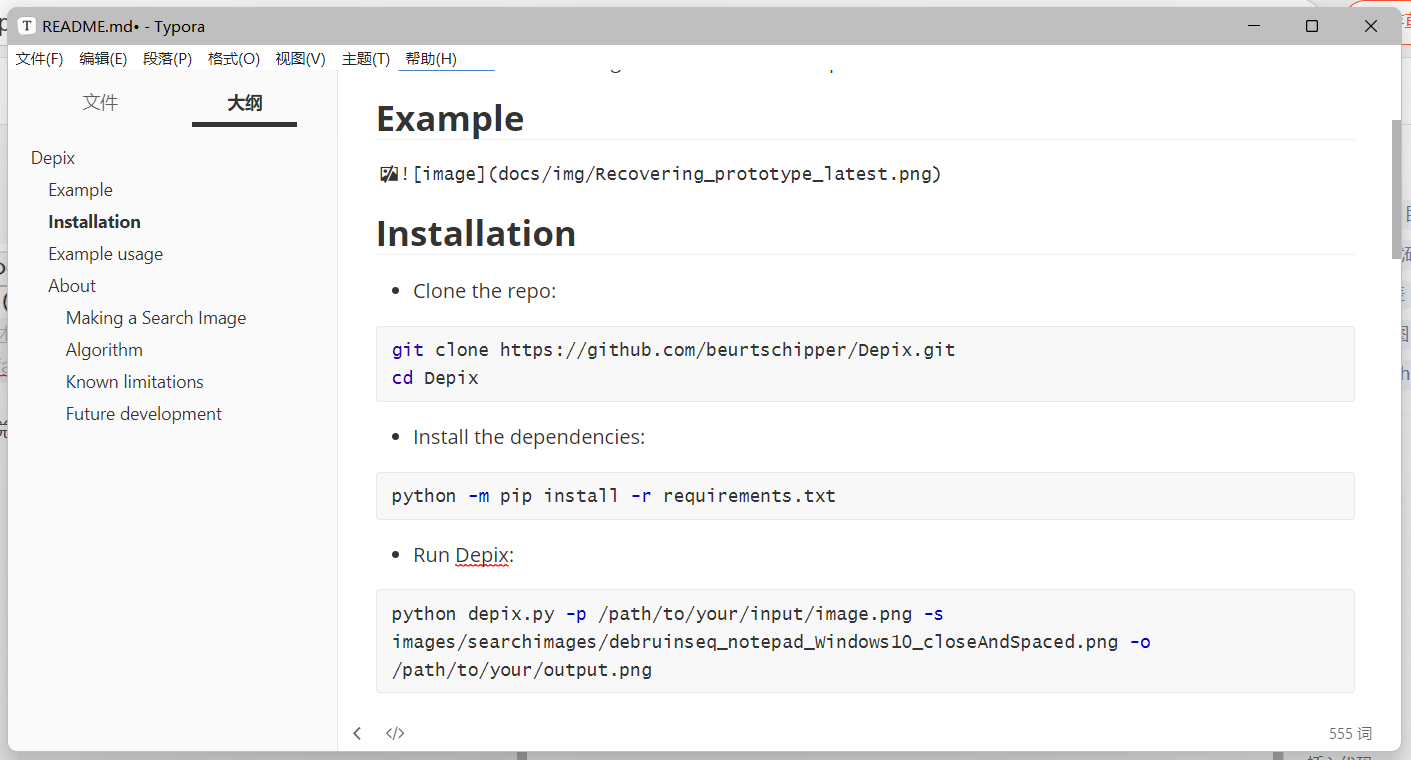The image size is (1411, 760).
Task: Click the 'cd Depix' code line
Action: tap(435, 378)
